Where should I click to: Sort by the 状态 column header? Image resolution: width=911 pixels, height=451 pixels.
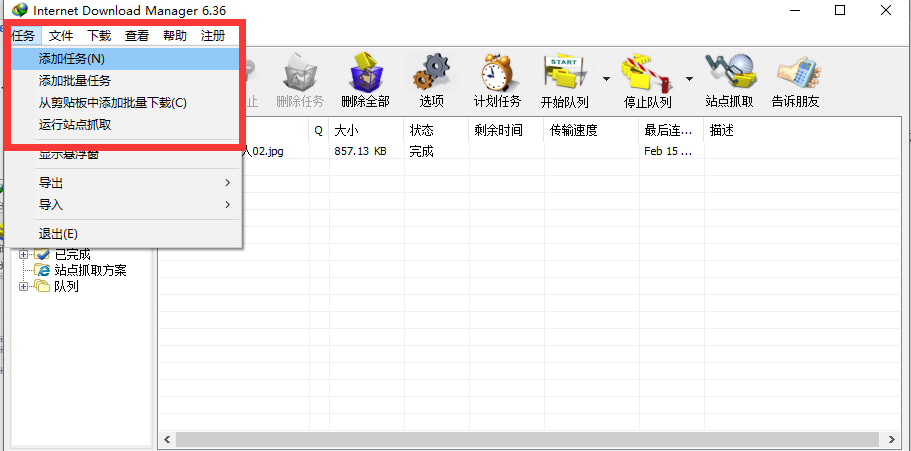(x=436, y=131)
